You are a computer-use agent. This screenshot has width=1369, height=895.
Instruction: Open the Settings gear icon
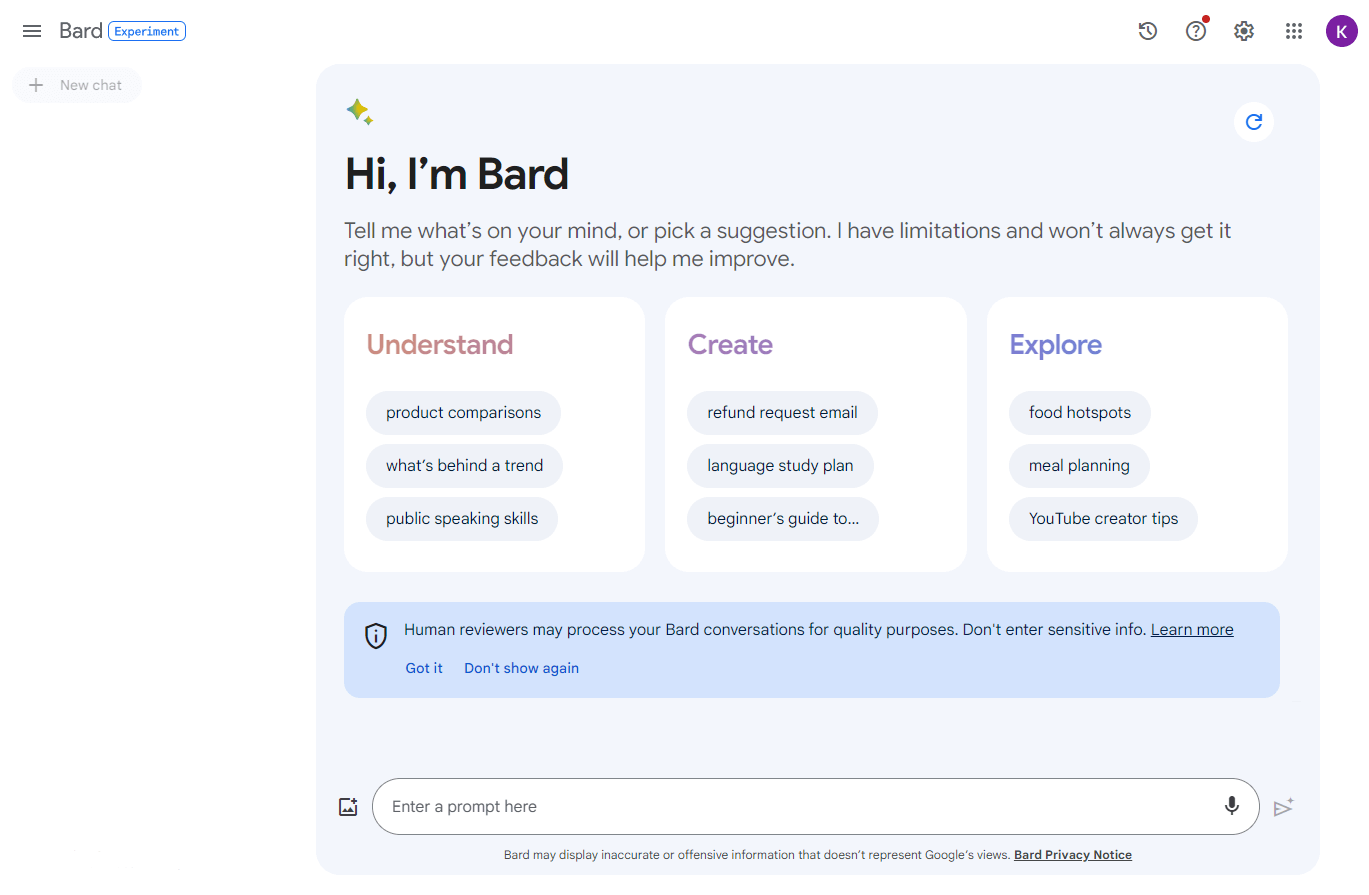1244,31
